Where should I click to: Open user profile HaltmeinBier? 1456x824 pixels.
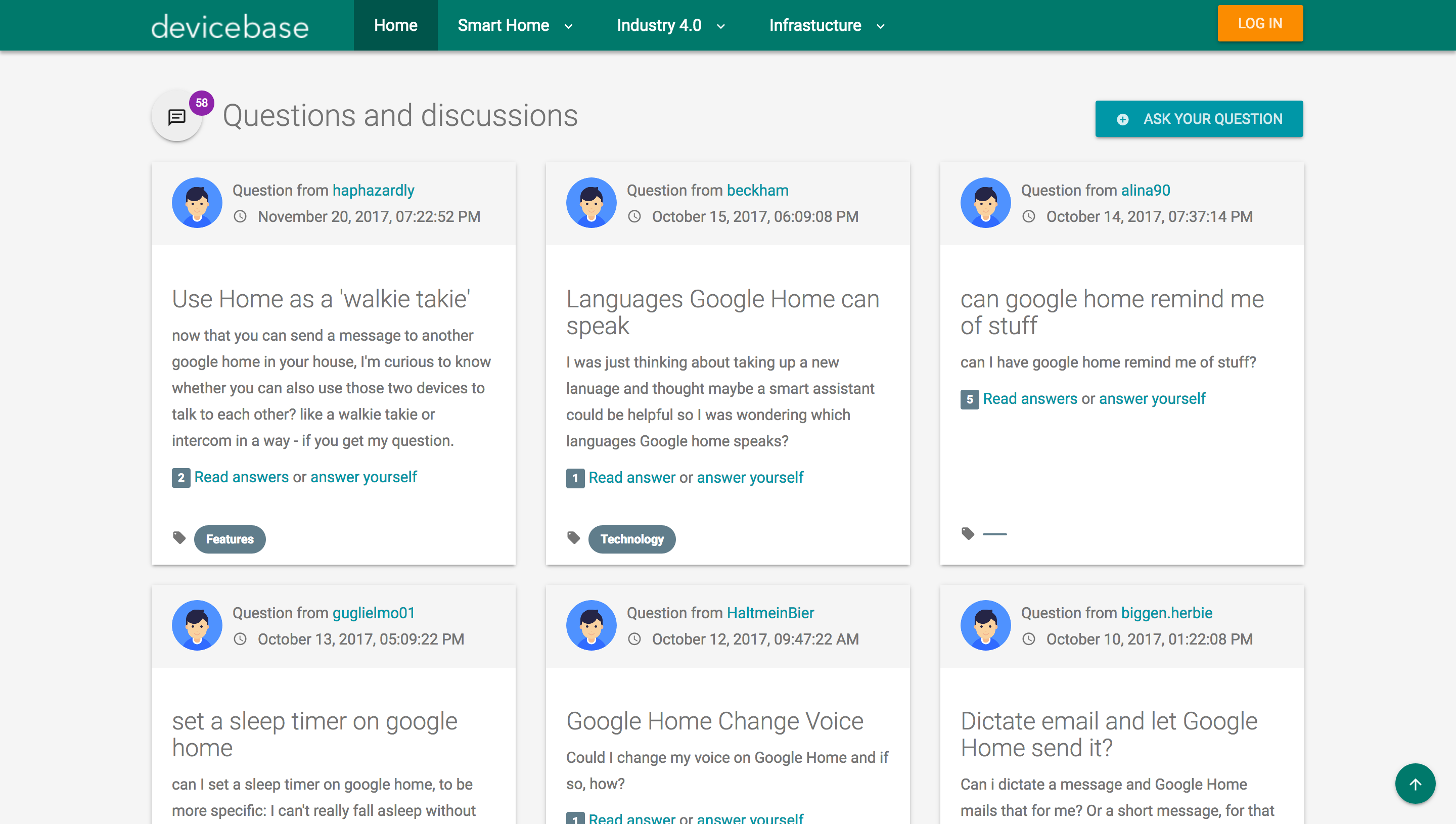(x=771, y=613)
